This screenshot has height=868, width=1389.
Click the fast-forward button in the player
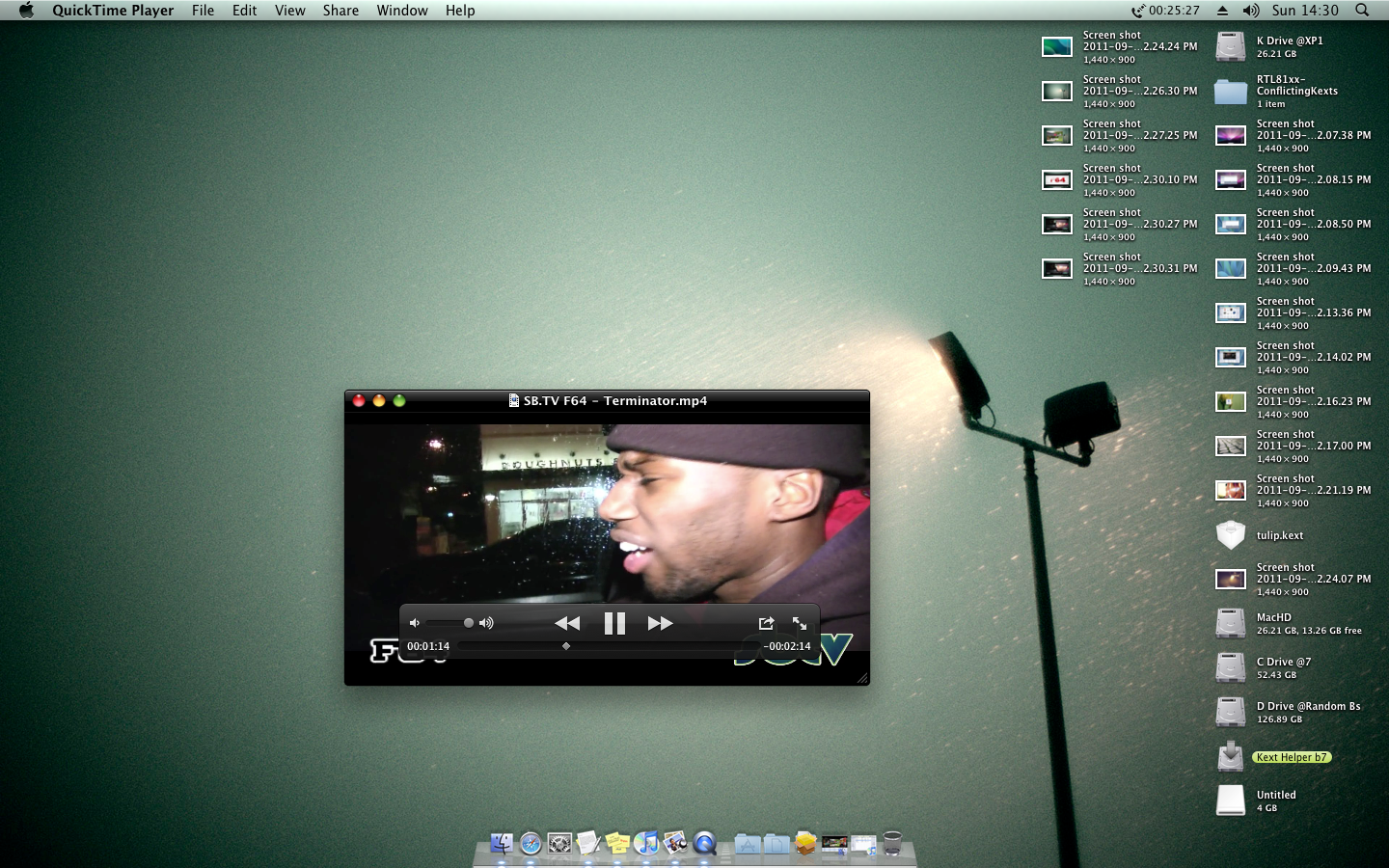pos(661,623)
